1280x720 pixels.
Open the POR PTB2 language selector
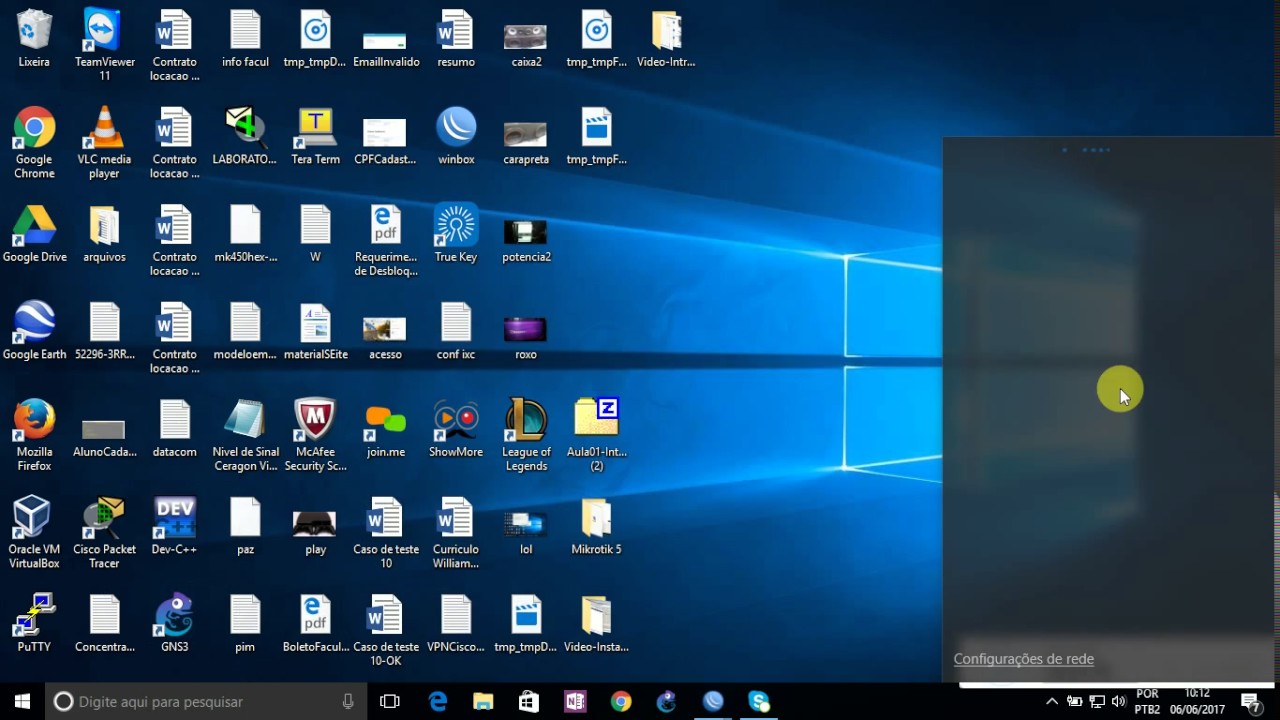pyautogui.click(x=1147, y=702)
